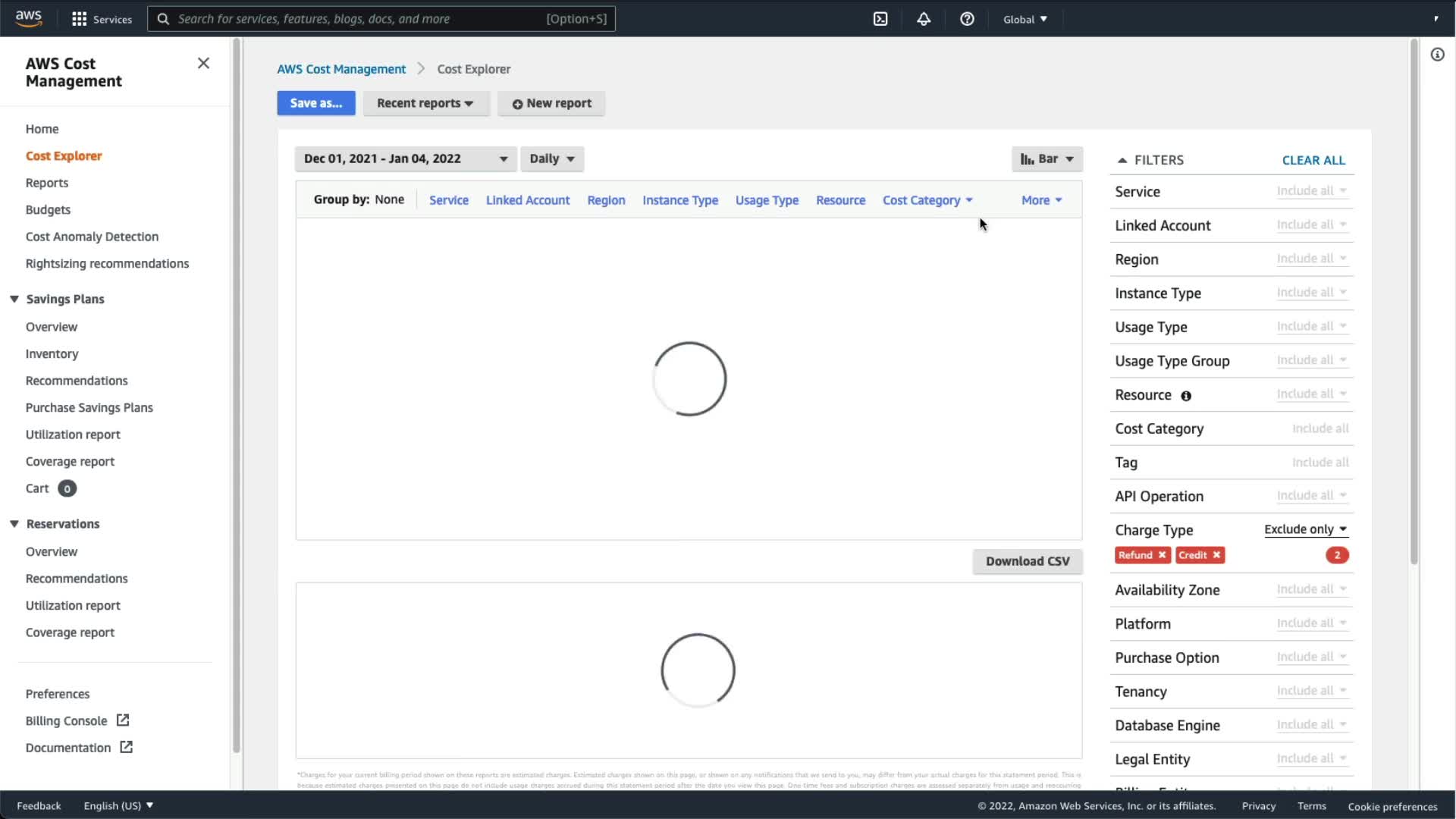Close the AWS Cost Management sidebar
1456x819 pixels.
203,63
